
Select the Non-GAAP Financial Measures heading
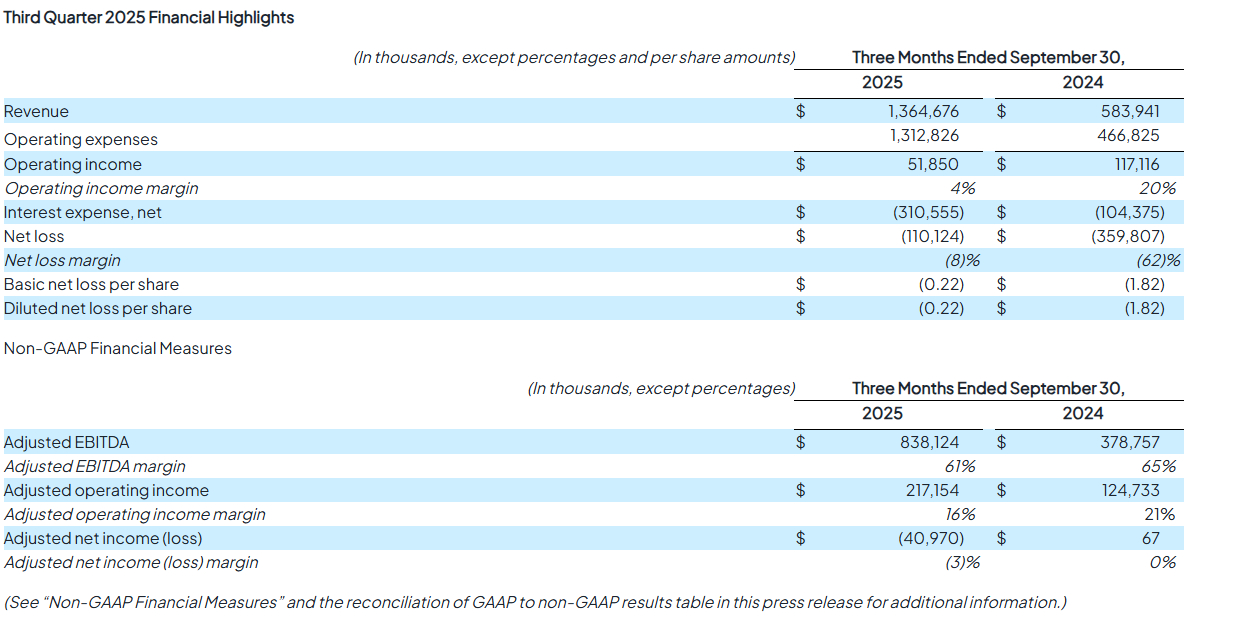point(118,348)
